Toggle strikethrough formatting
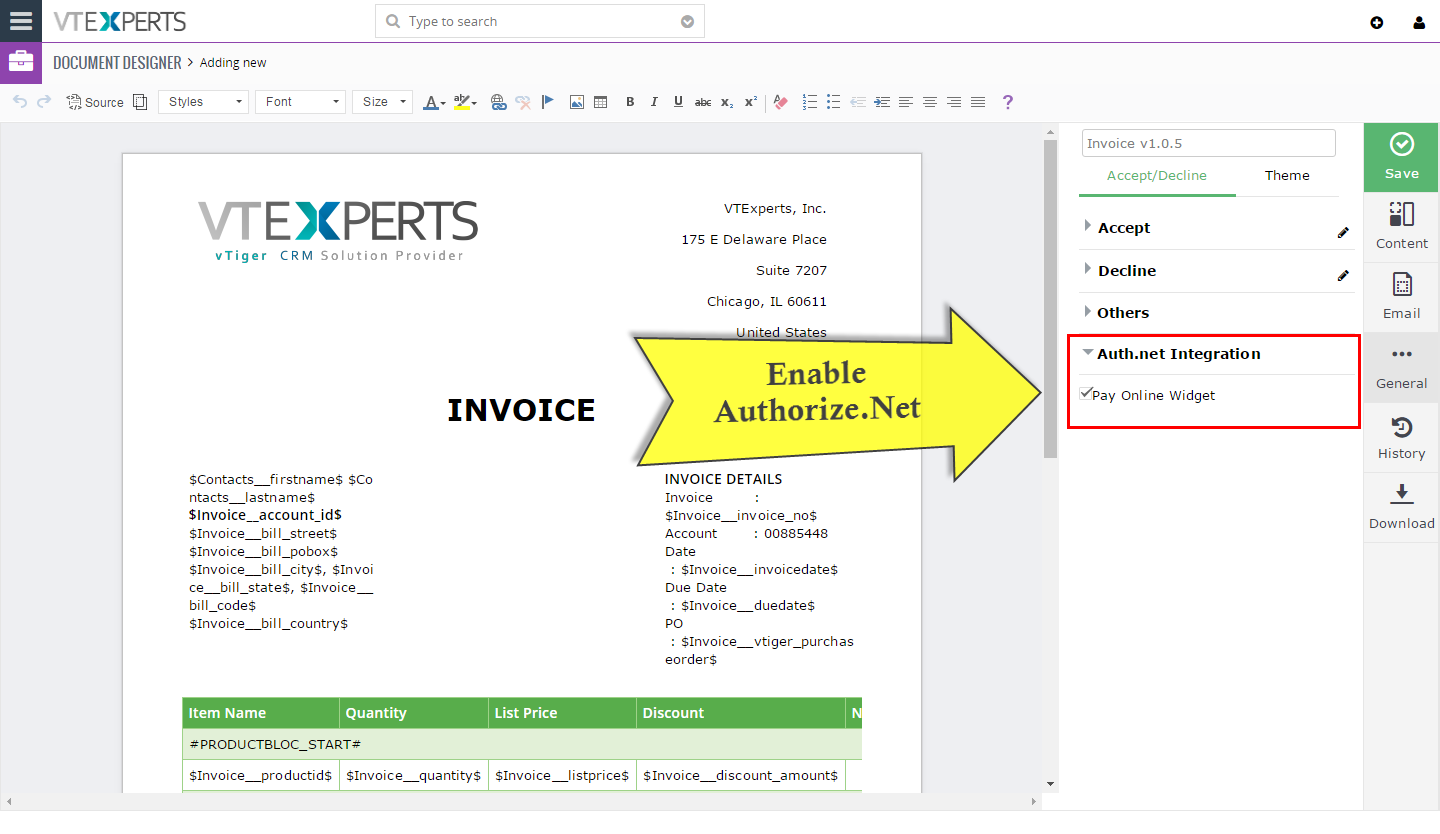The width and height of the screenshot is (1440, 834). (703, 102)
